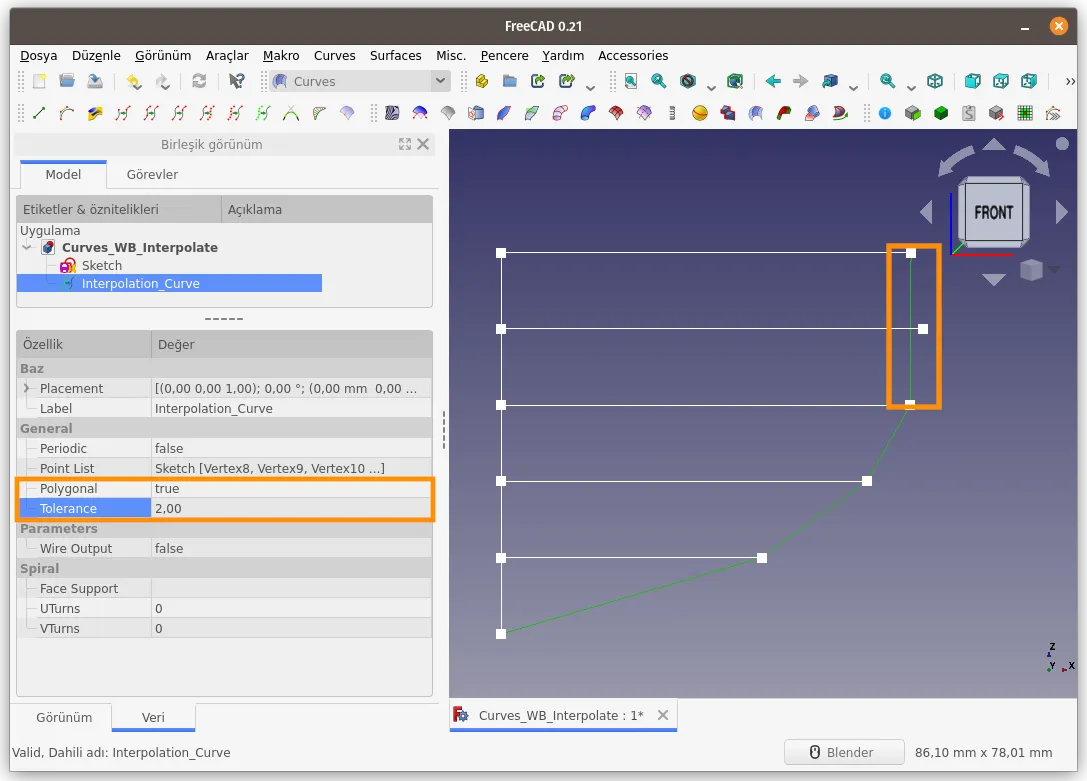Activate the What's This help cursor

(236, 81)
